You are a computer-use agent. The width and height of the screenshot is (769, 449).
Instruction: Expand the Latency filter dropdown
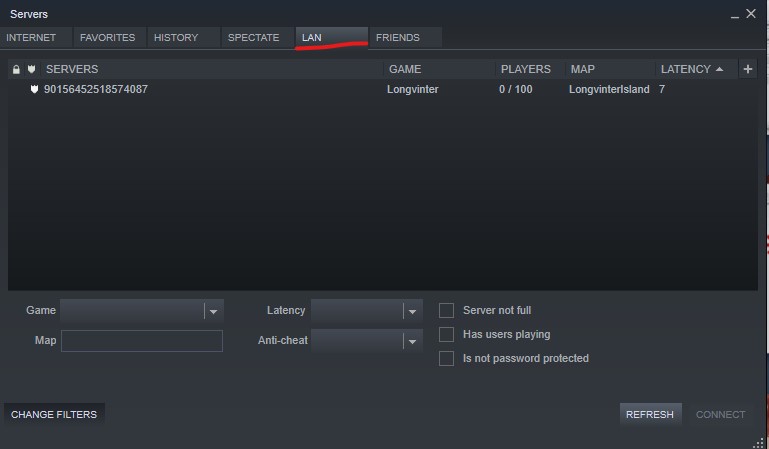412,312
